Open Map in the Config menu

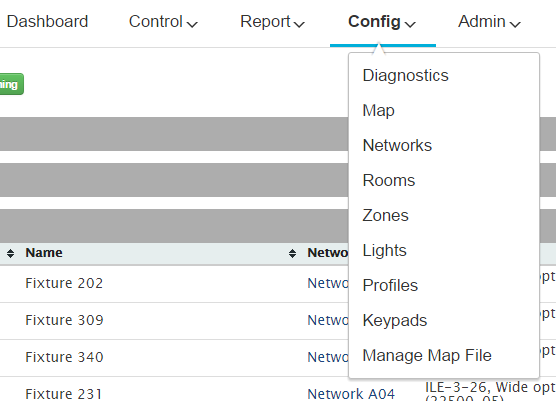(378, 111)
